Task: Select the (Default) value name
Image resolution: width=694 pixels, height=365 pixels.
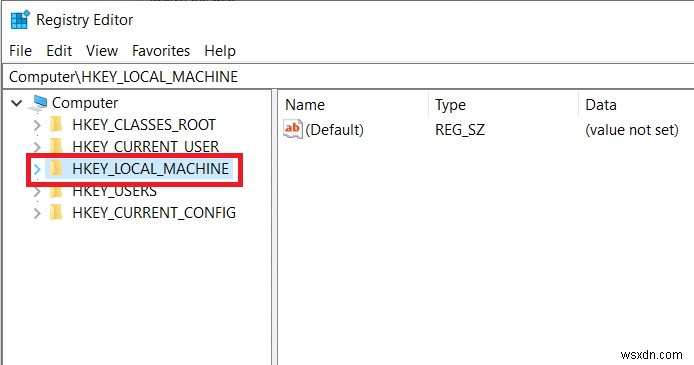Action: pyautogui.click(x=335, y=130)
